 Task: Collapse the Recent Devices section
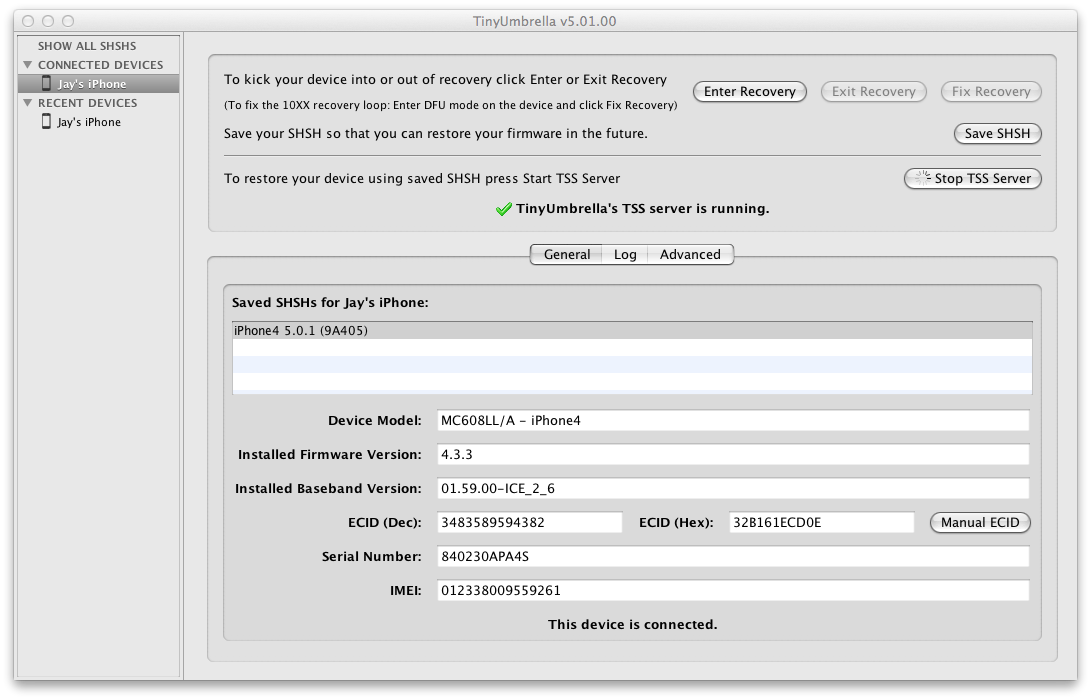28,103
